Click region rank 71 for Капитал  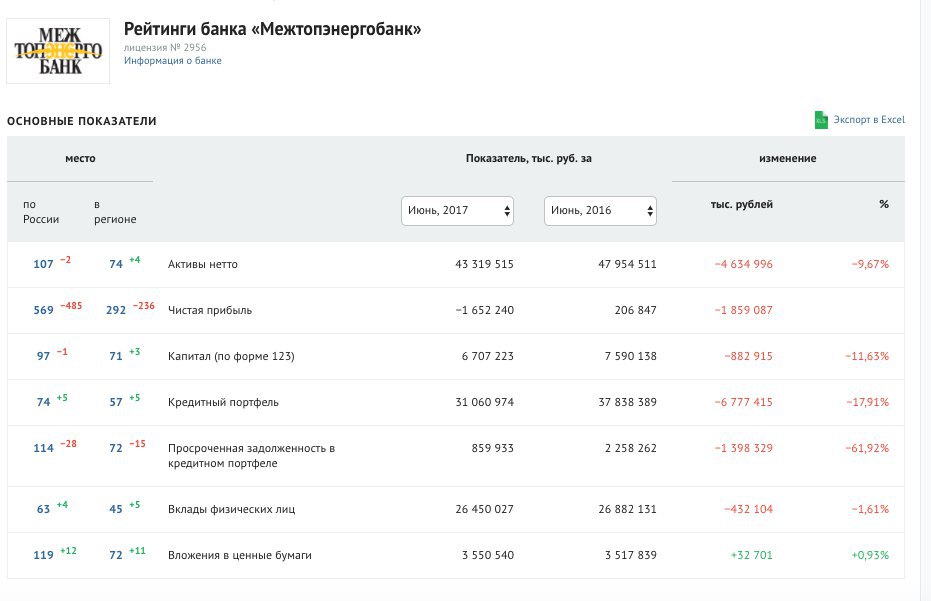[x=116, y=356]
